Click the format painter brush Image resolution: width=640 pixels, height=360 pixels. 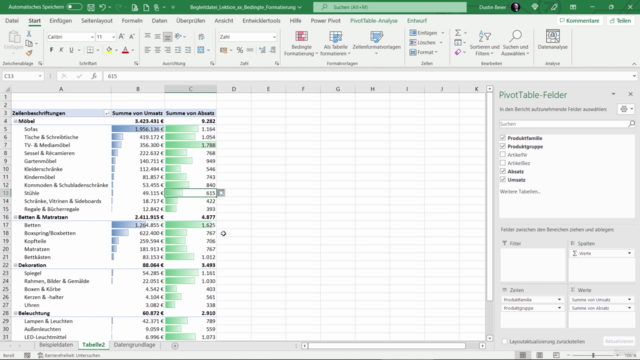29,53
